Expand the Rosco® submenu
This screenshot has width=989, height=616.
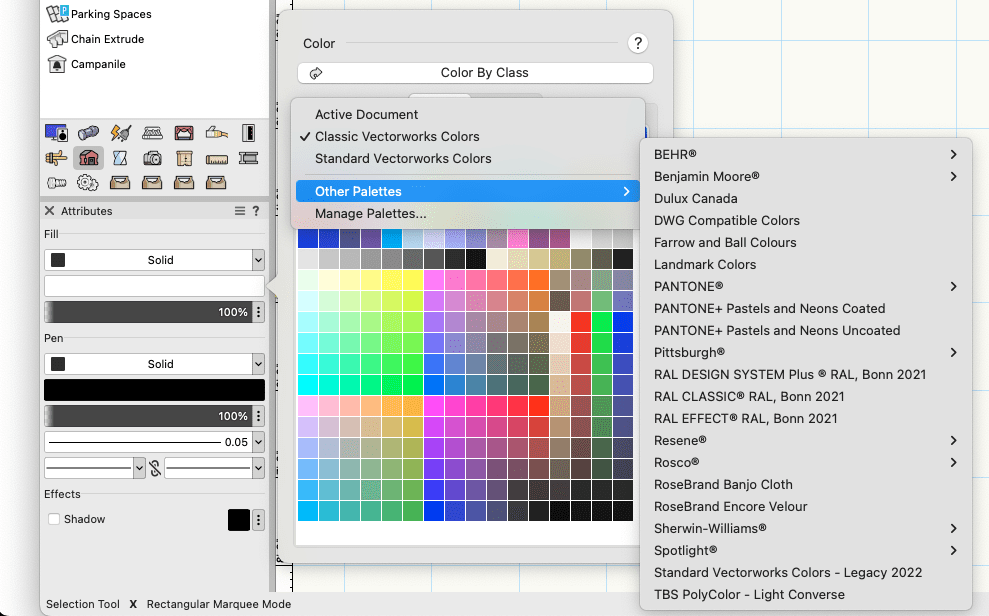click(806, 462)
